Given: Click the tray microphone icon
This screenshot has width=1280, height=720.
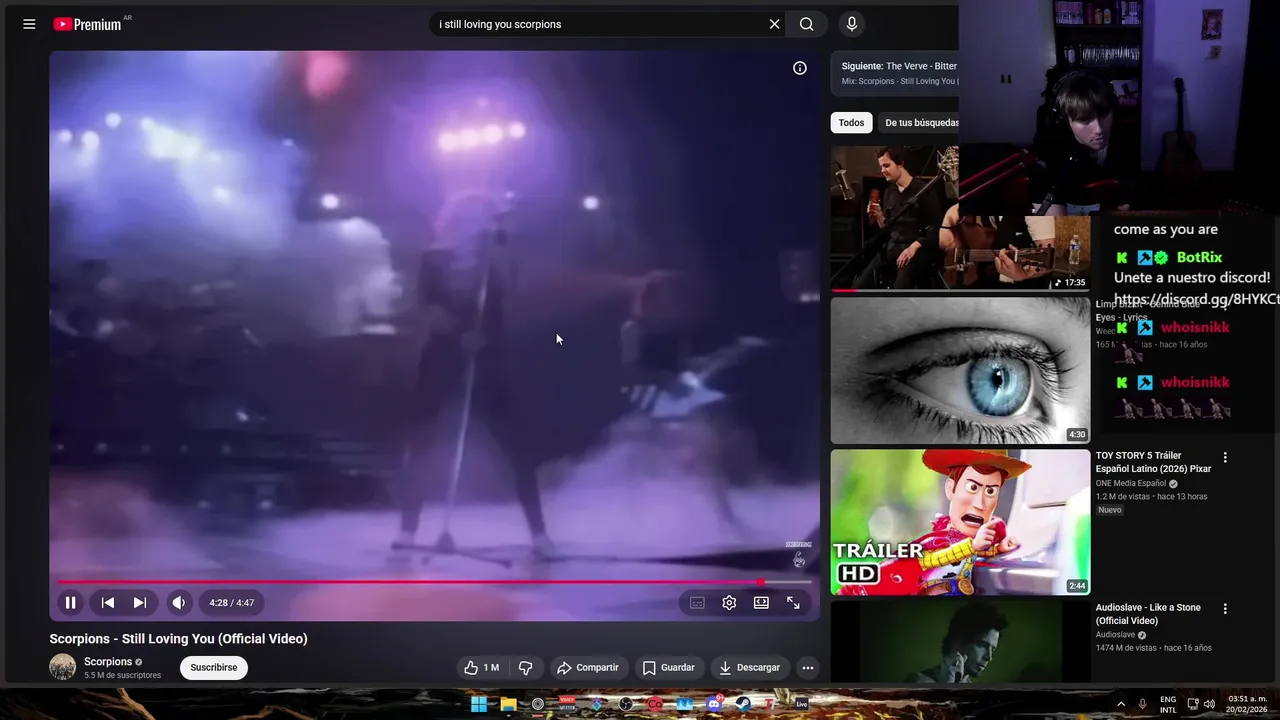Looking at the screenshot, I should click(1143, 704).
